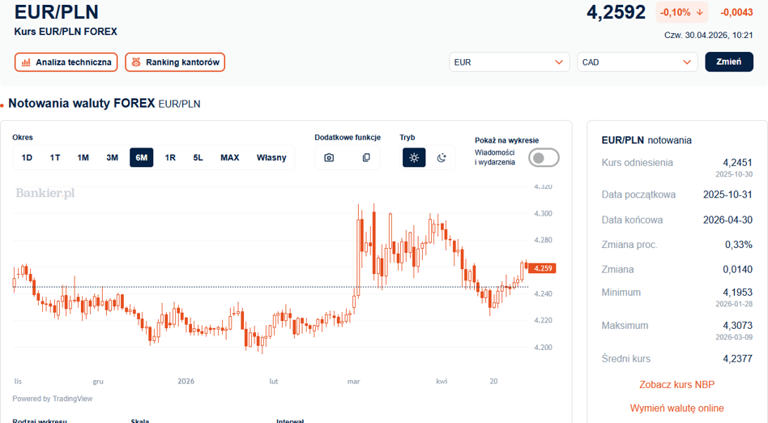Toggle Wiadomości i wydarzenia switch
768x423 pixels.
point(544,157)
